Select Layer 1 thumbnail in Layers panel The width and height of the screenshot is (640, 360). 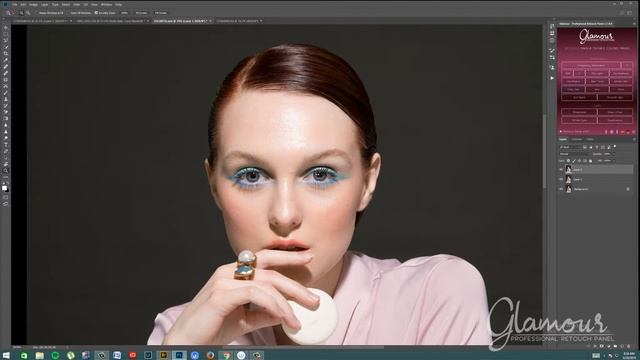[569, 179]
